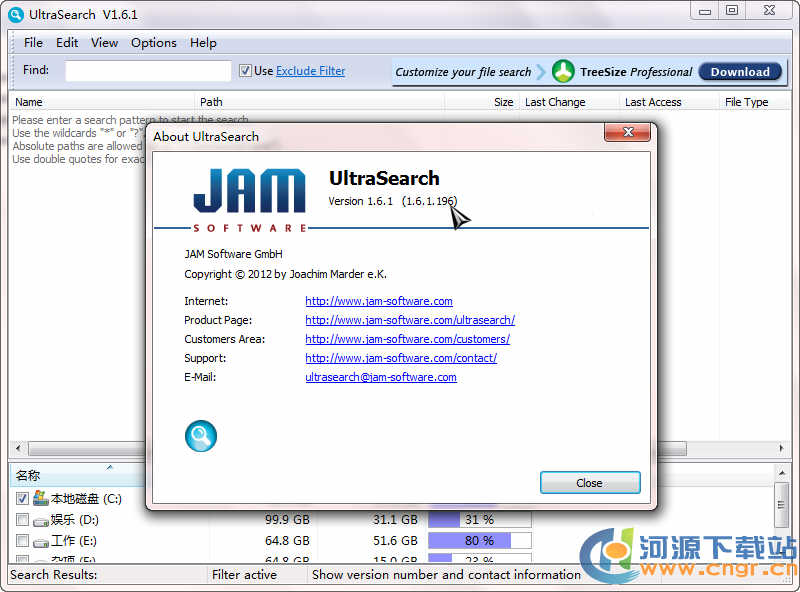This screenshot has width=800, height=592.
Task: Click the Windows drive icon for drive C:
Action: (41, 498)
